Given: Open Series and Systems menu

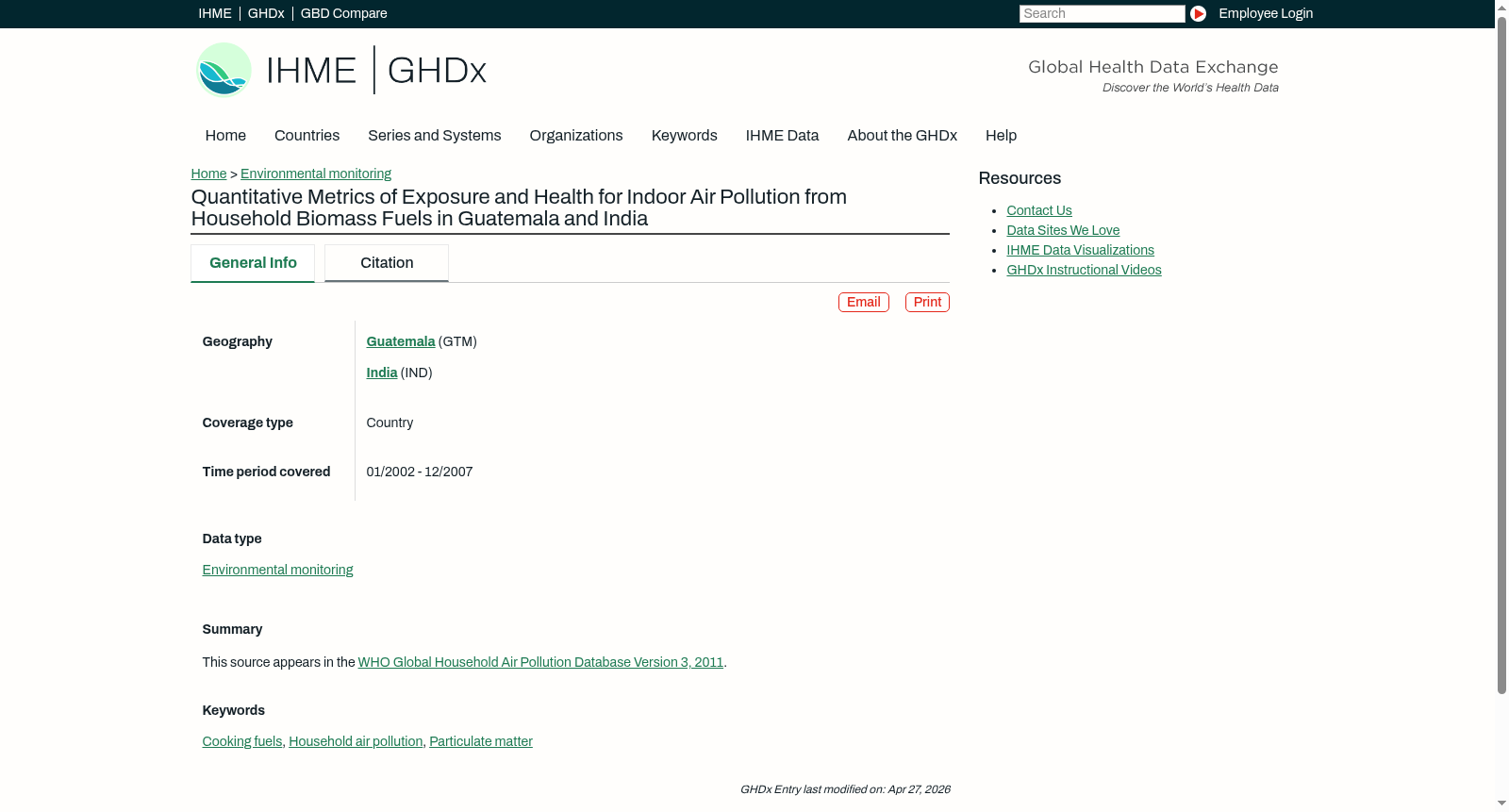Looking at the screenshot, I should point(434,136).
